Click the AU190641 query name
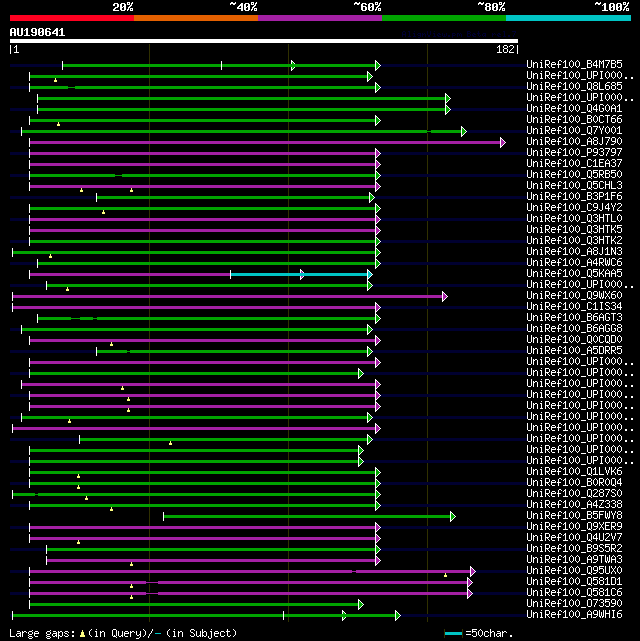 click(x=37, y=32)
